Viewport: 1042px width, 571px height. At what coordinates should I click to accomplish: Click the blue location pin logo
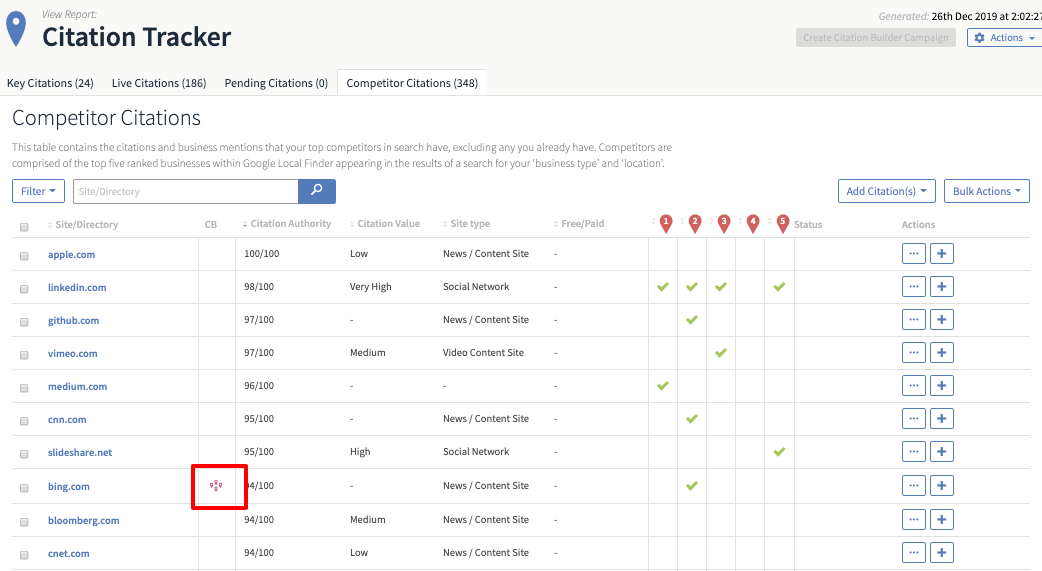(16, 29)
